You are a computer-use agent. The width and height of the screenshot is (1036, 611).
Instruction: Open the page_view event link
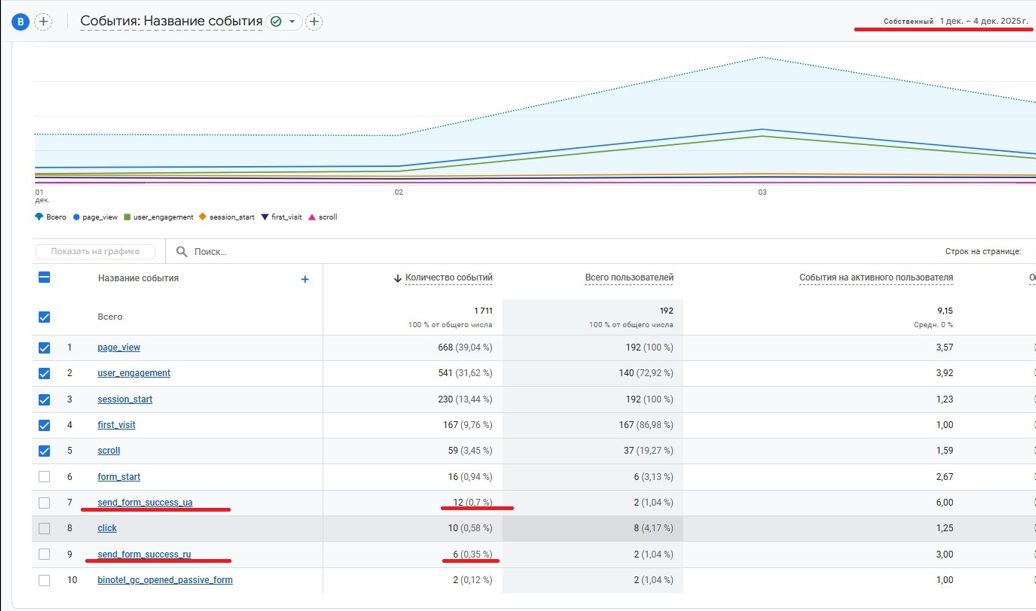click(119, 347)
